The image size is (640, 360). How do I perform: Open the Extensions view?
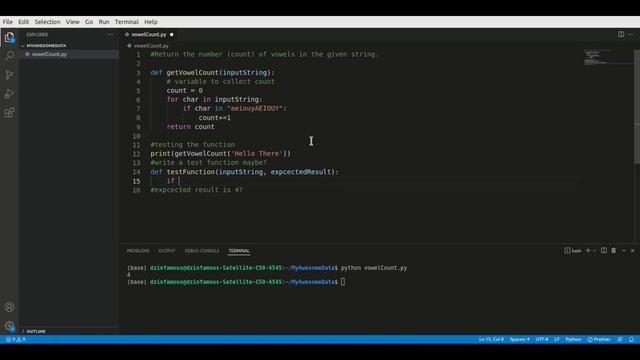point(9,113)
